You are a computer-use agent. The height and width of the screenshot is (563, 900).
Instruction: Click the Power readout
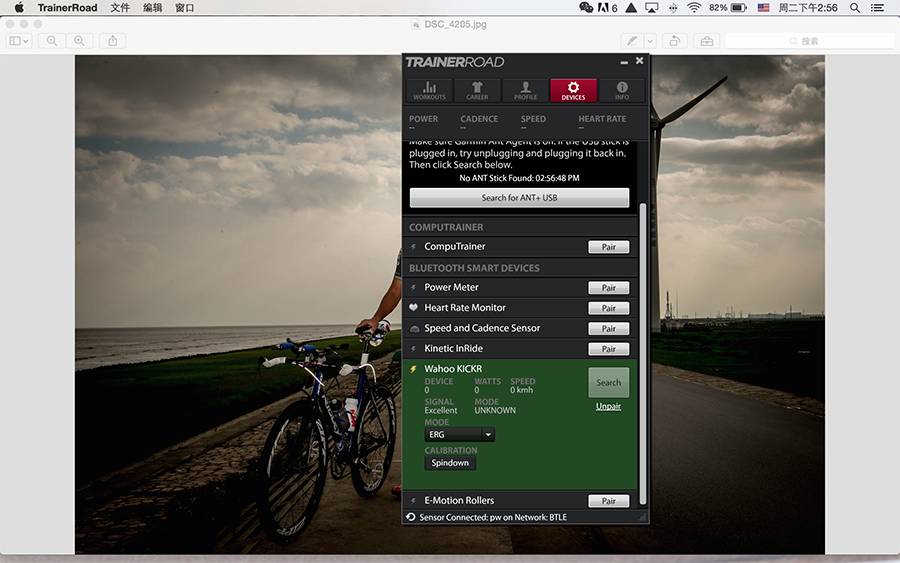tap(424, 122)
